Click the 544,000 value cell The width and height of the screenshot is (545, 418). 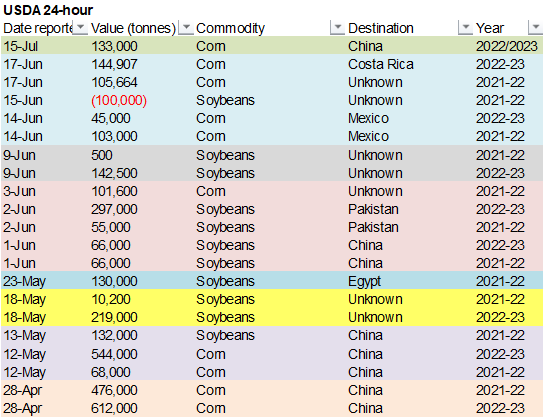114,354
